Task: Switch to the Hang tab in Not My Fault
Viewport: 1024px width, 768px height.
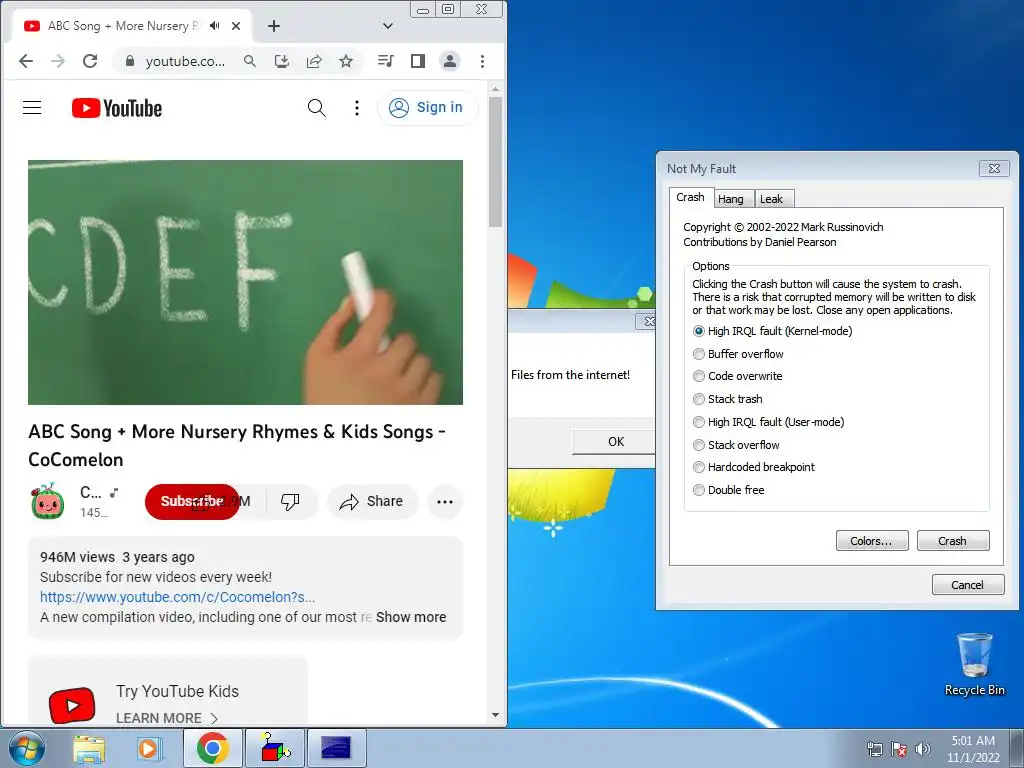Action: [x=730, y=199]
